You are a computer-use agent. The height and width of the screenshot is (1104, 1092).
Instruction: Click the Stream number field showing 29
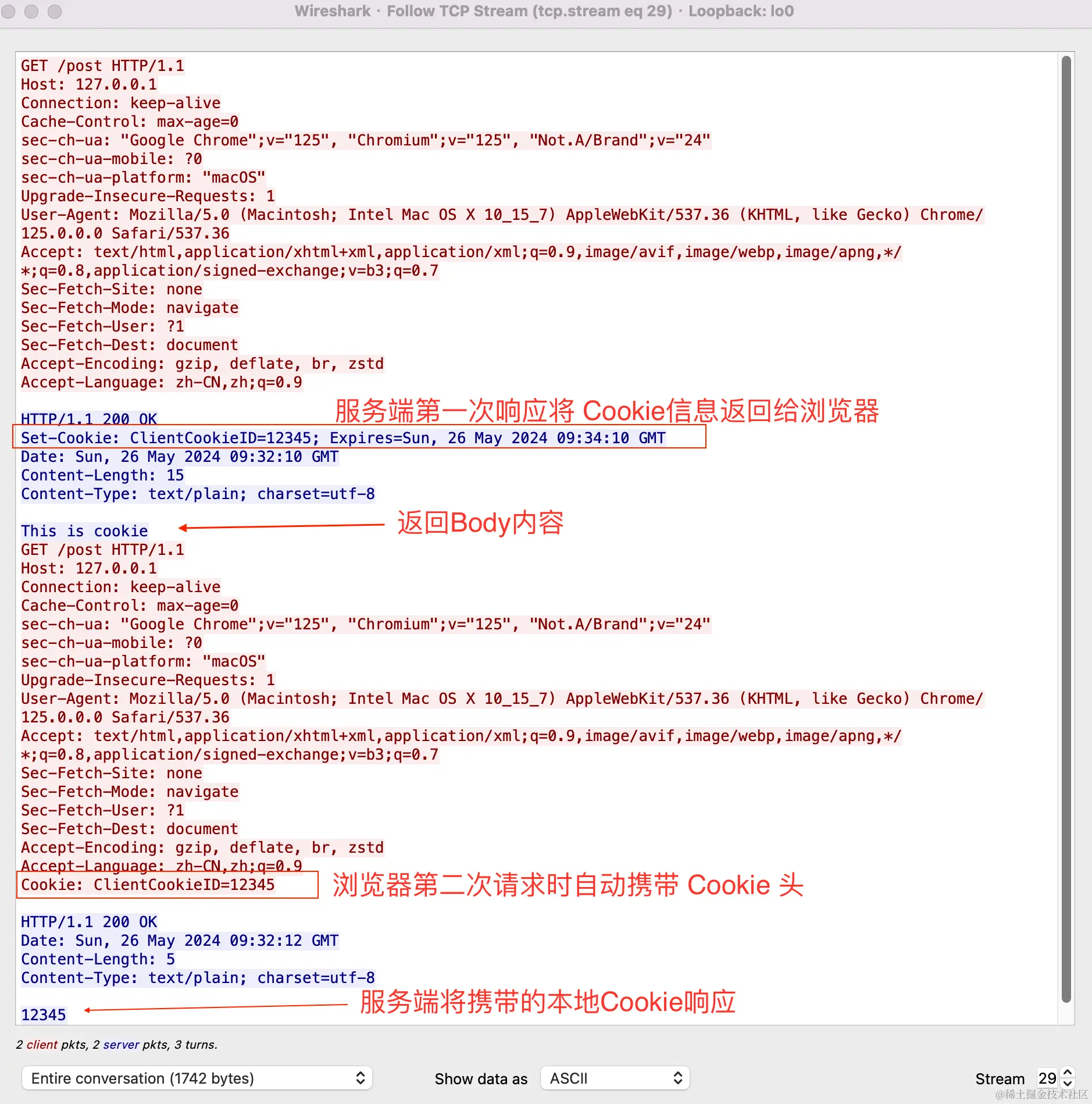point(1048,1078)
